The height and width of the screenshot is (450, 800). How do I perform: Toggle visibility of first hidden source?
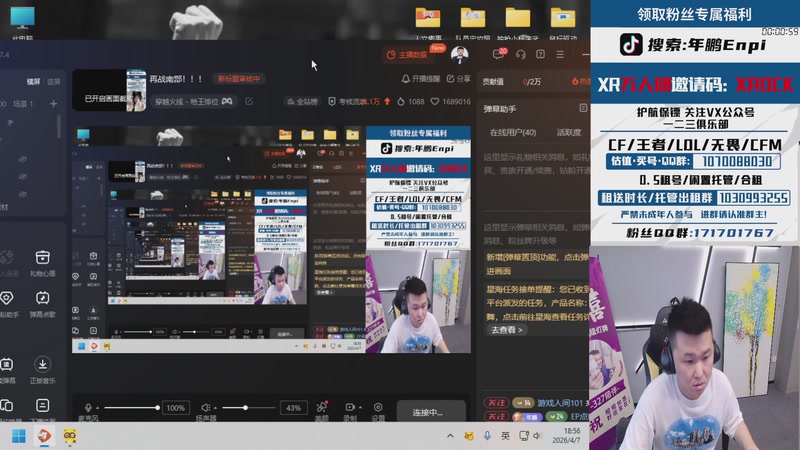pyautogui.click(x=22, y=159)
